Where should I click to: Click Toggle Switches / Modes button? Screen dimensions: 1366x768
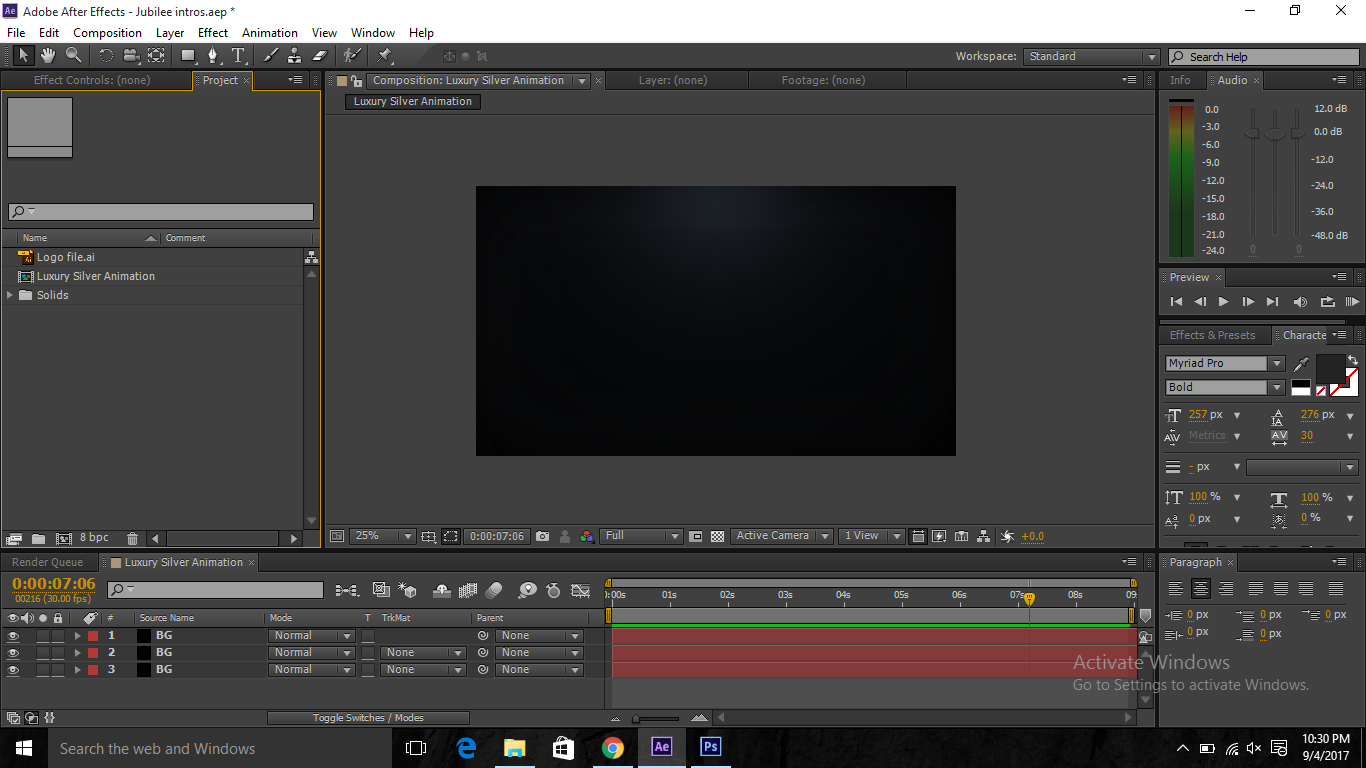tap(368, 718)
